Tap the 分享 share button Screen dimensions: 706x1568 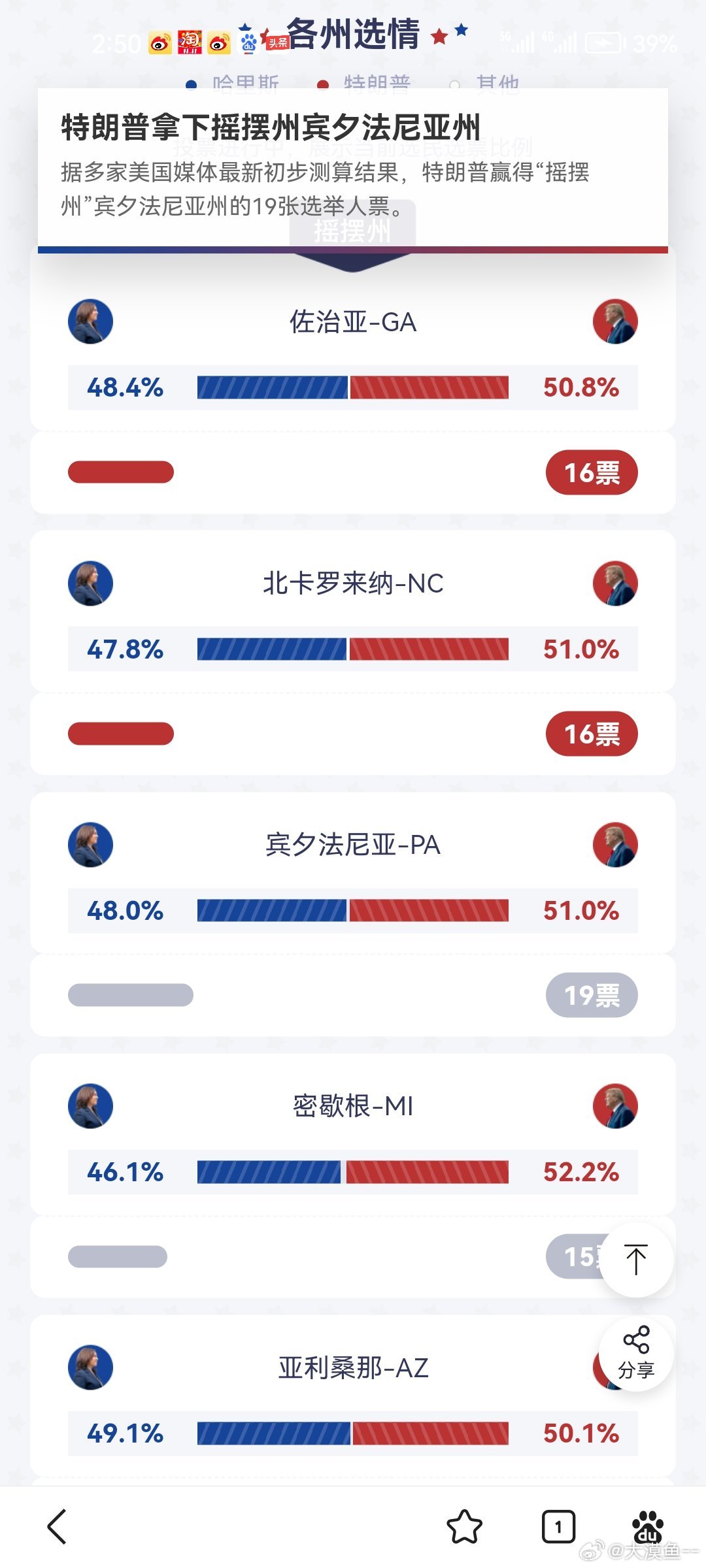click(636, 1354)
